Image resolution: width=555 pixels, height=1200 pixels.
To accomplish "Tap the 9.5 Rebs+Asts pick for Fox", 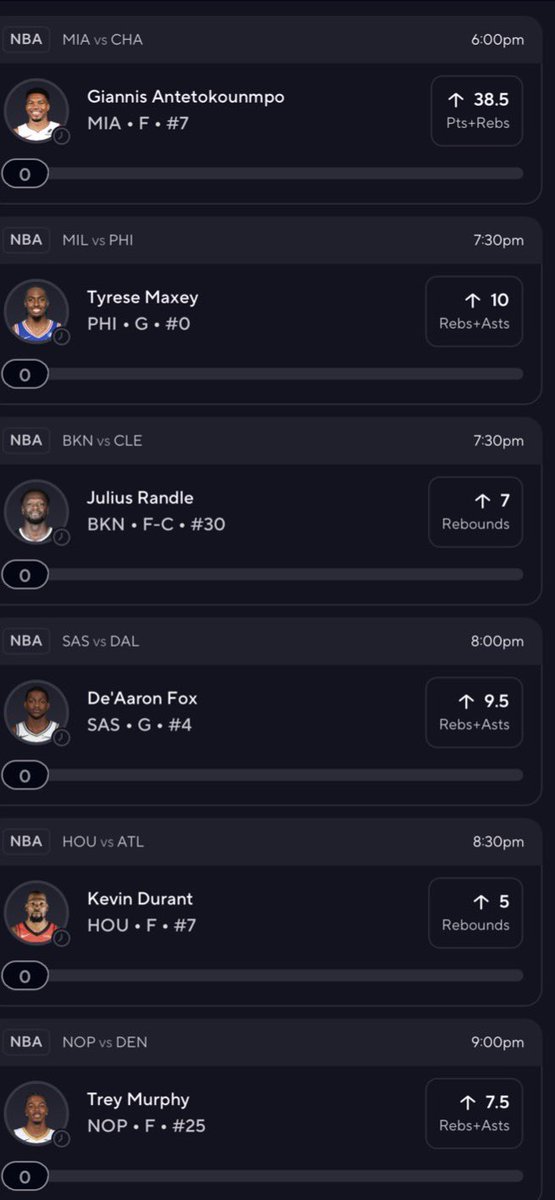I will 474,712.
